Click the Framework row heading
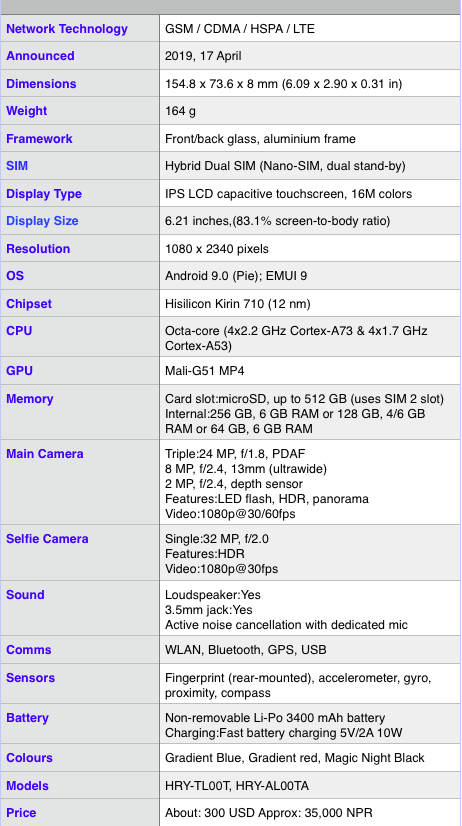Image resolution: width=462 pixels, height=826 pixels. click(x=39, y=139)
